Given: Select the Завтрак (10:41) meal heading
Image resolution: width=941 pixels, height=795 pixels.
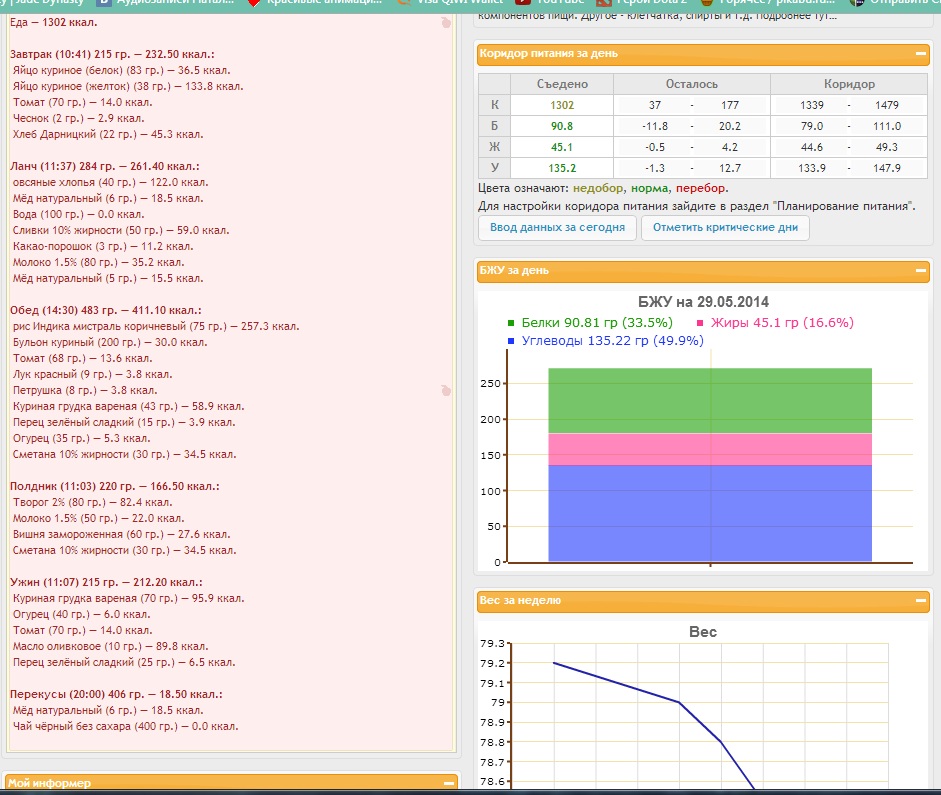Looking at the screenshot, I should click(112, 54).
